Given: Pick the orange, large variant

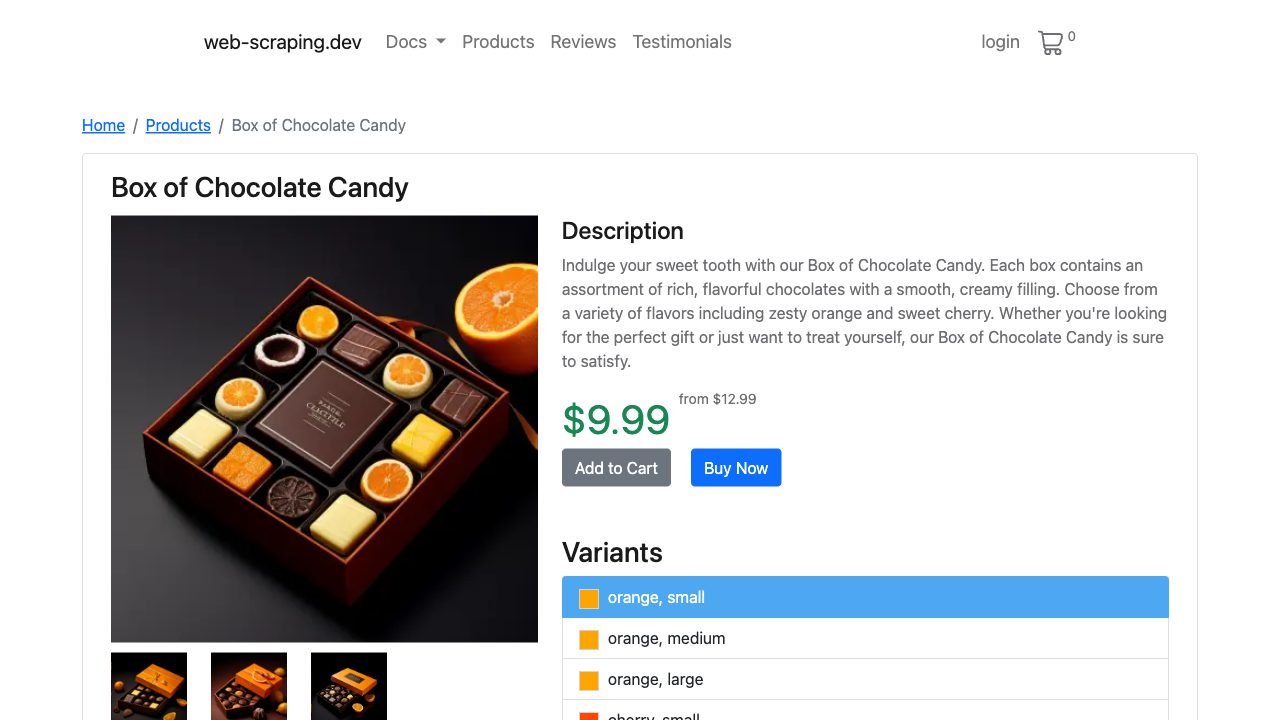Looking at the screenshot, I should (x=865, y=679).
